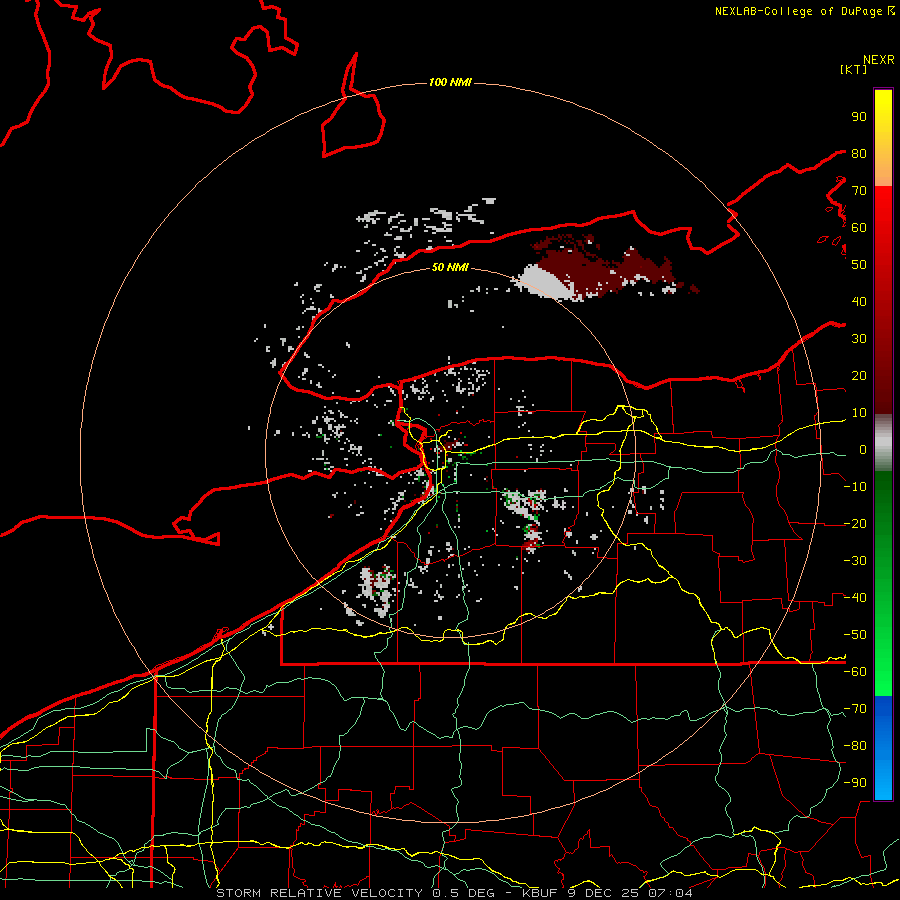Click the -10 value on the velocity scale
Viewport: 900px width, 900px height.
pos(855,487)
